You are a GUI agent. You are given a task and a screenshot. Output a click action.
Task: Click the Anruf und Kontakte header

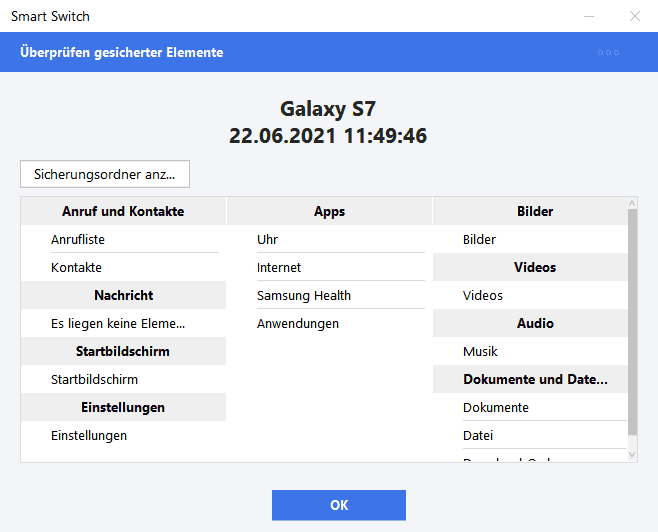(123, 211)
